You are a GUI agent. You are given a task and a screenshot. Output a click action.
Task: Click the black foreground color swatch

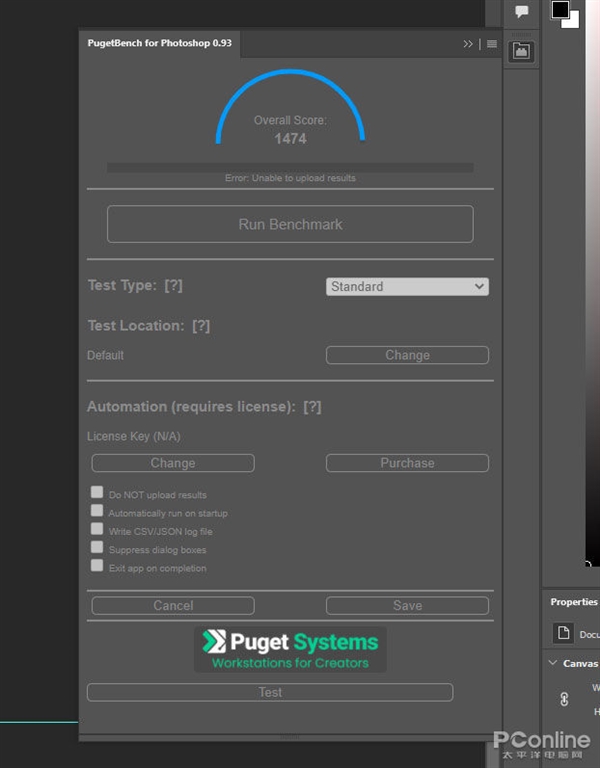[560, 9]
